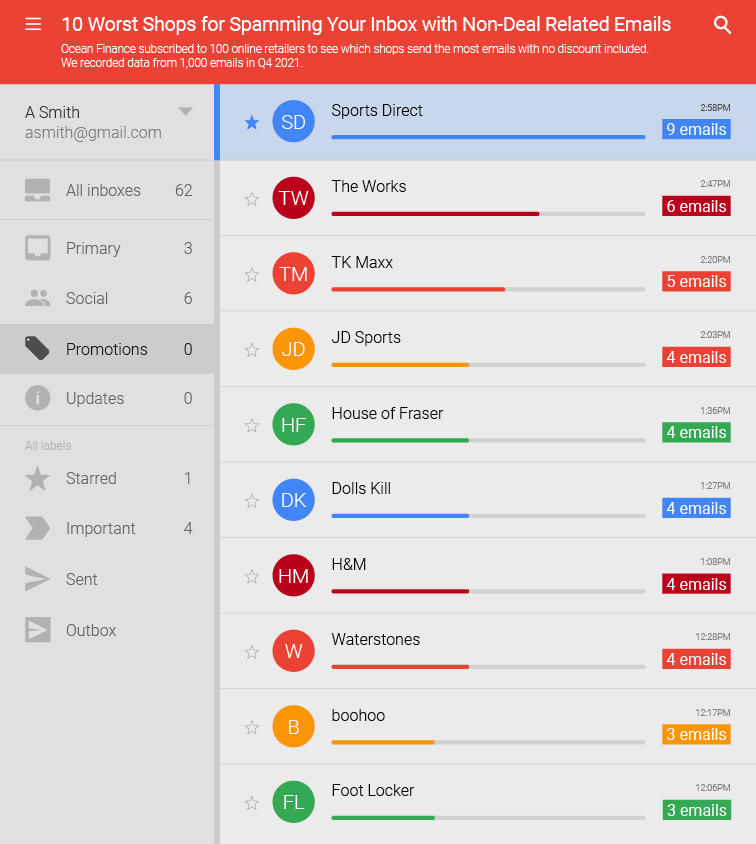This screenshot has width=756, height=844.
Task: Click the 9 emails badge
Action: (x=696, y=129)
